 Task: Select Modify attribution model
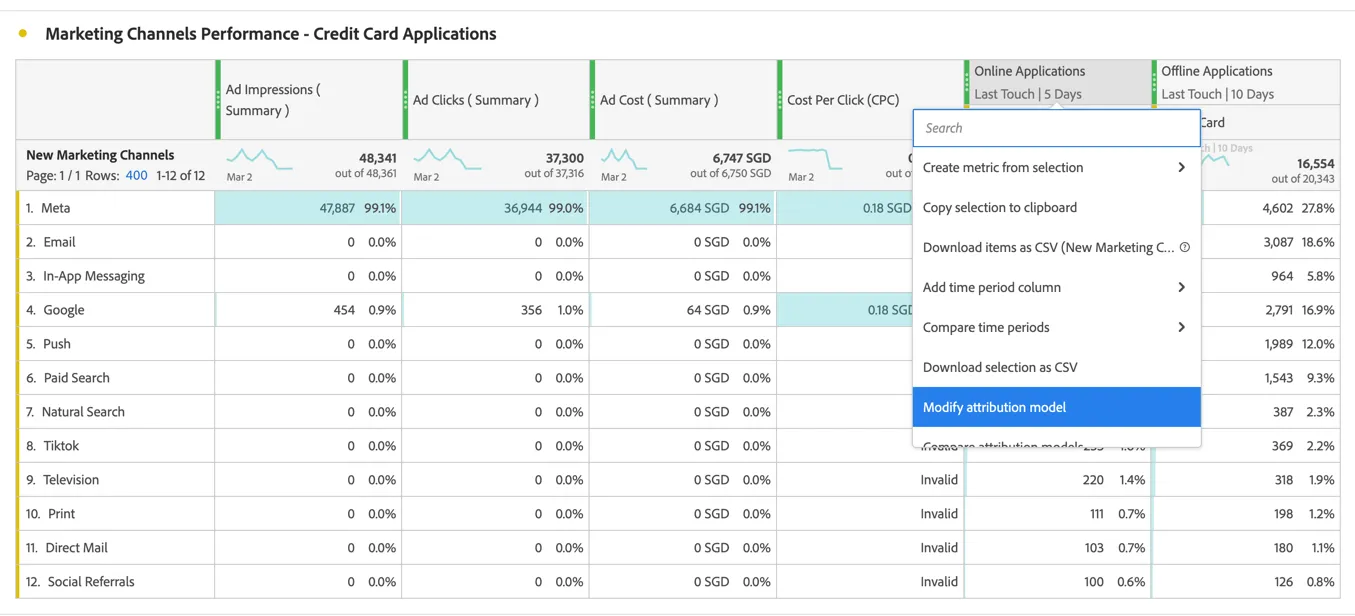point(1056,408)
